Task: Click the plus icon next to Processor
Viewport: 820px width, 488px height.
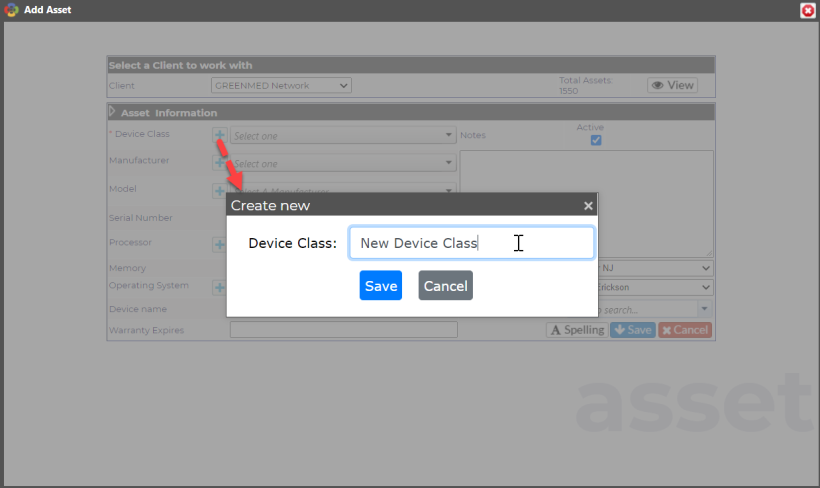Action: (220, 244)
